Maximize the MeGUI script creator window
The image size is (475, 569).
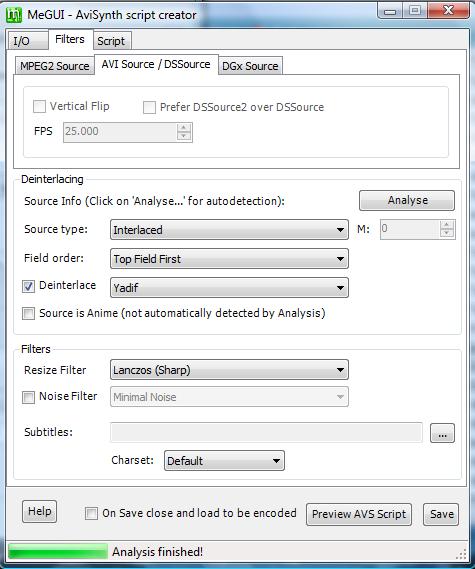(x=415, y=11)
